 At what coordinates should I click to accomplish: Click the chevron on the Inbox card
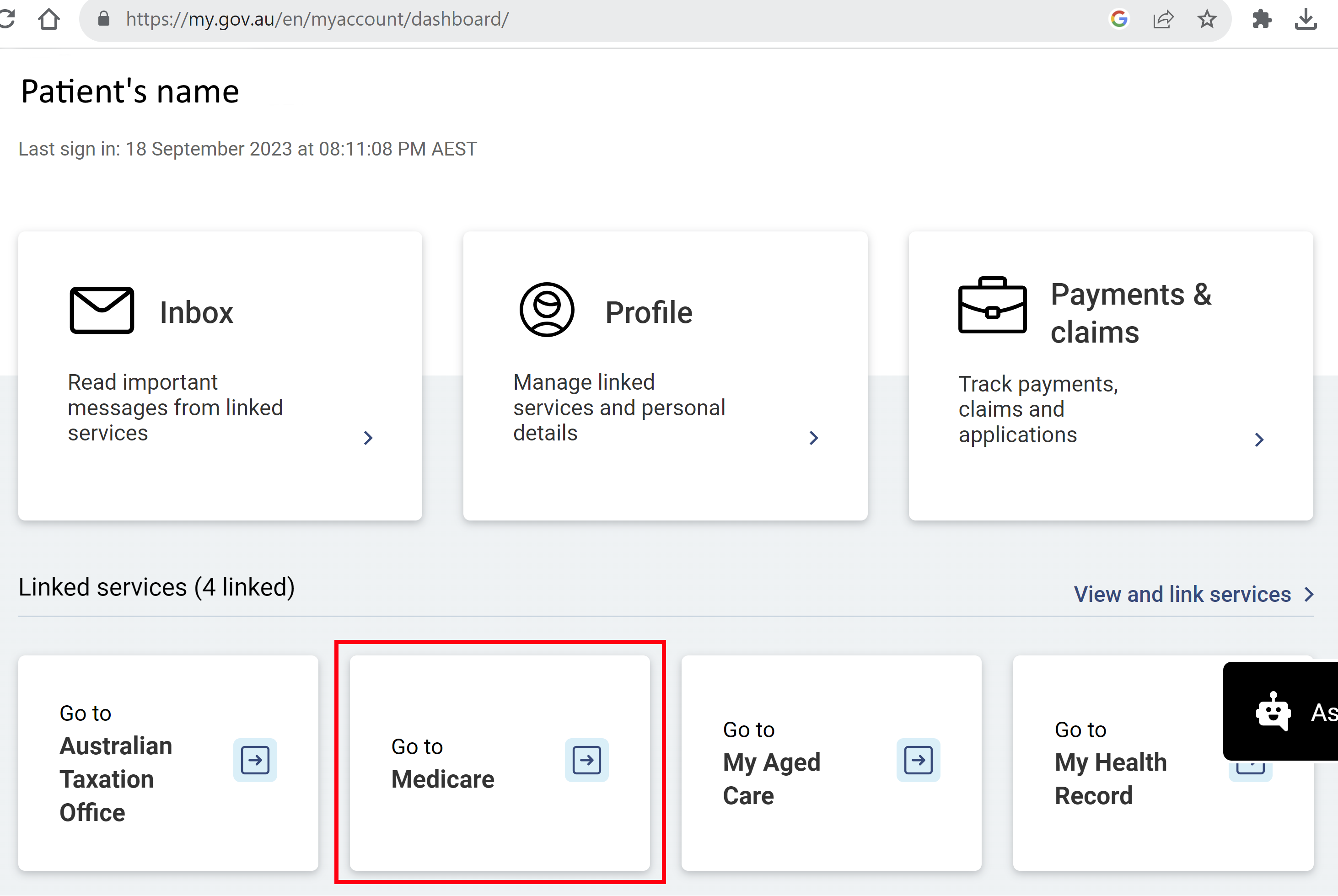[x=368, y=438]
